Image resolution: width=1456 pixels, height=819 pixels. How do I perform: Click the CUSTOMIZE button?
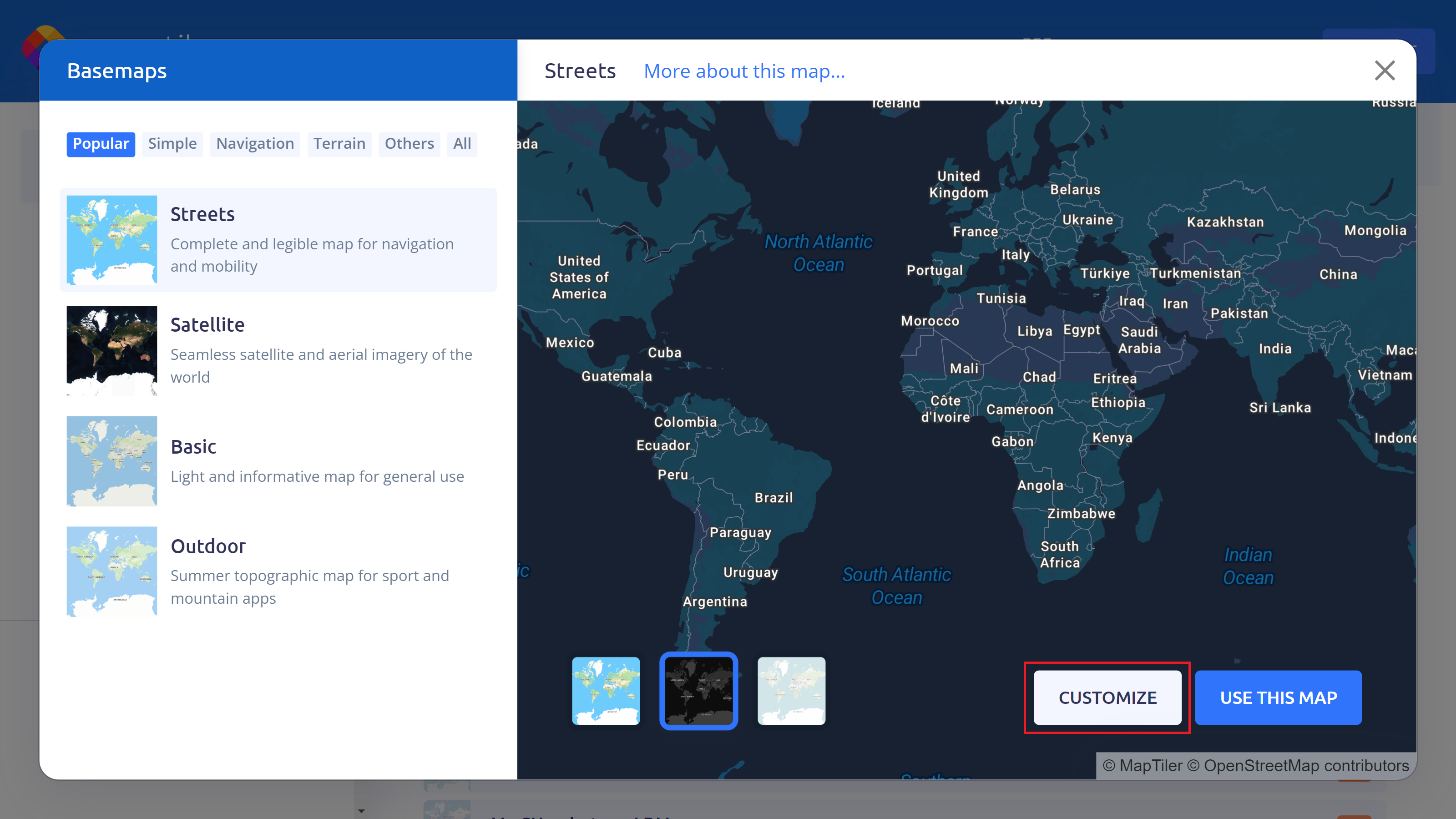pyautogui.click(x=1107, y=698)
